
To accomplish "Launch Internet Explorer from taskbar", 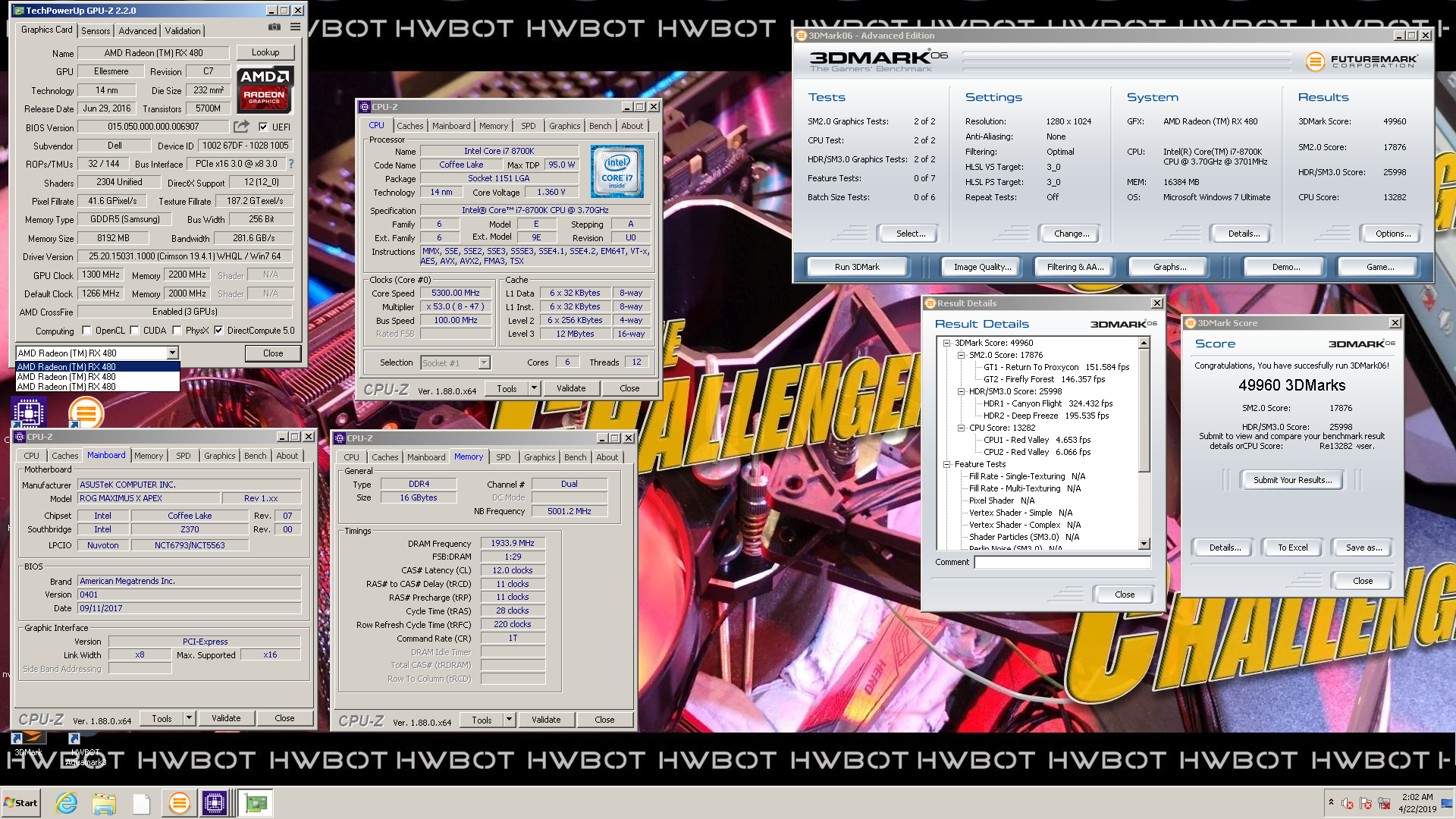I will pos(67,803).
